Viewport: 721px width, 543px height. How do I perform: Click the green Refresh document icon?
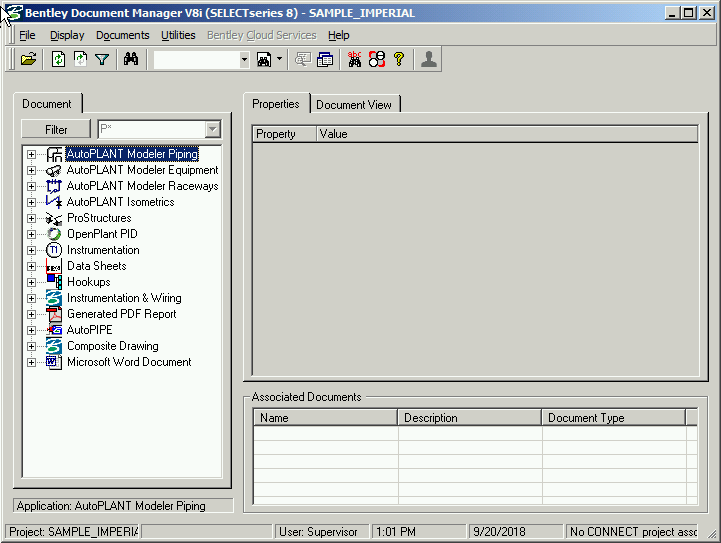pyautogui.click(x=58, y=59)
